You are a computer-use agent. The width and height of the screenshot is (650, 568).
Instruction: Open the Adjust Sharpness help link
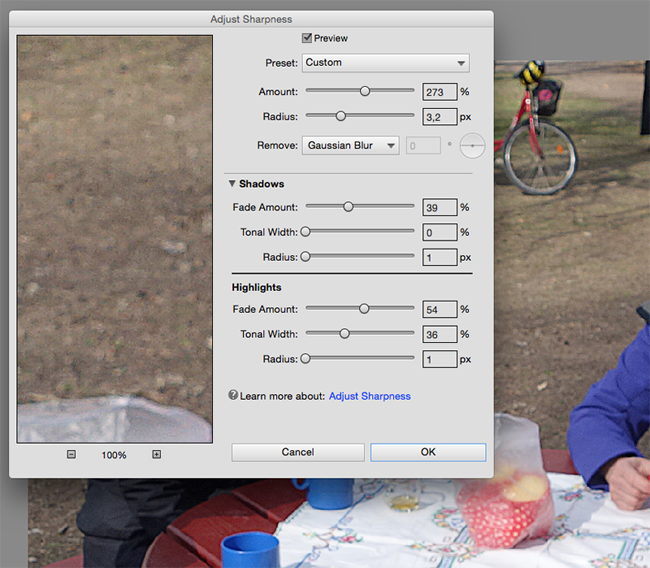click(x=370, y=396)
